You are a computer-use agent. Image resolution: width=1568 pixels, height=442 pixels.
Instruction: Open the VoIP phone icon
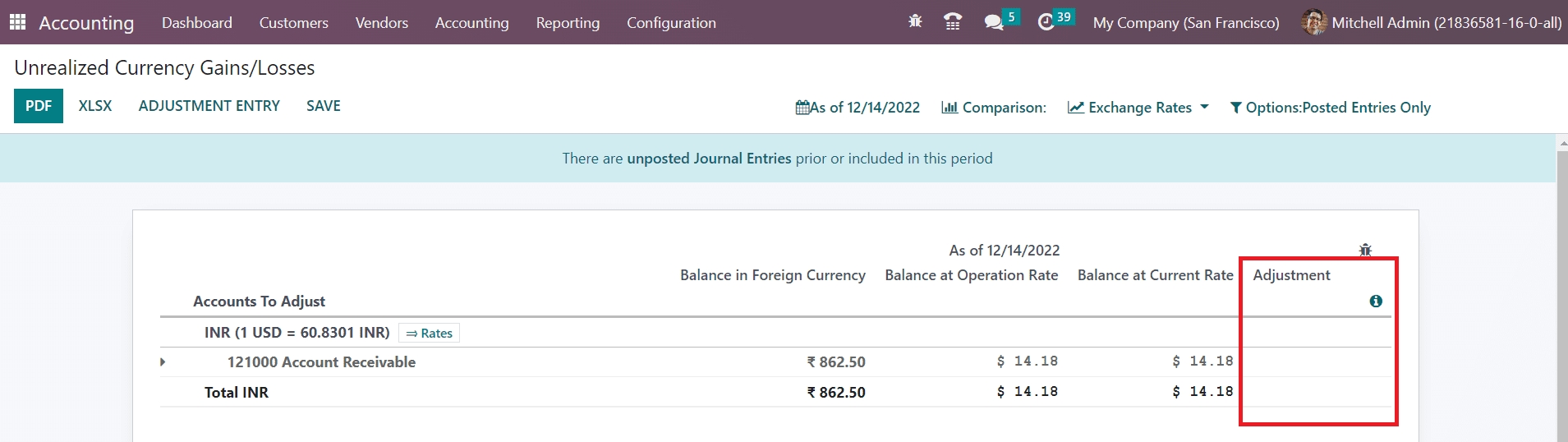(x=953, y=22)
